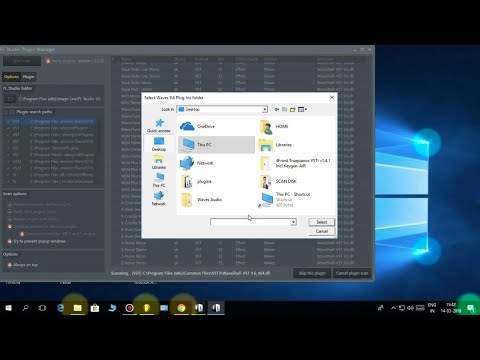Open the View Menu icon in dialog toolbar

pos(302,109)
